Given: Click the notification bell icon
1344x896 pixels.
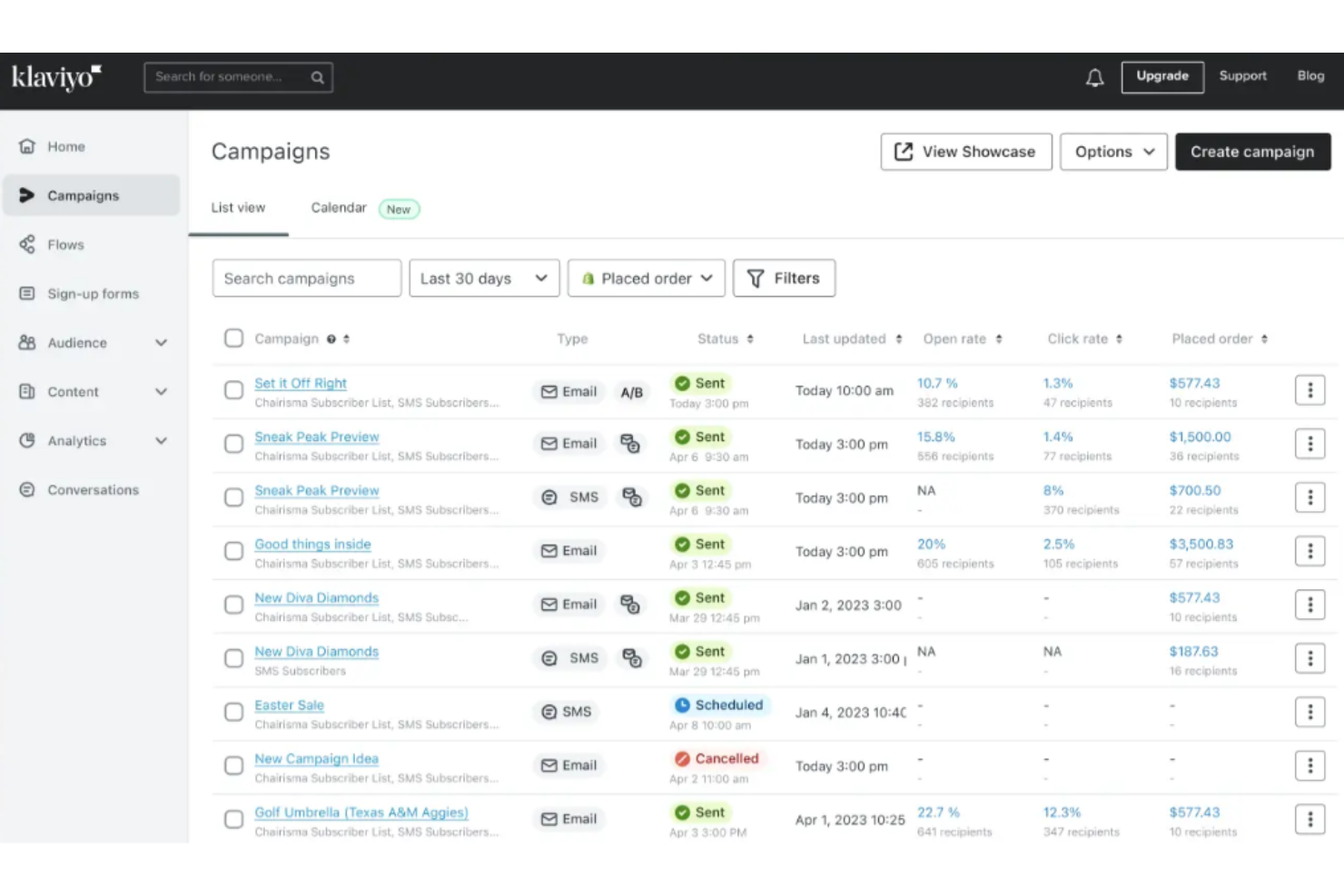Looking at the screenshot, I should [x=1094, y=77].
